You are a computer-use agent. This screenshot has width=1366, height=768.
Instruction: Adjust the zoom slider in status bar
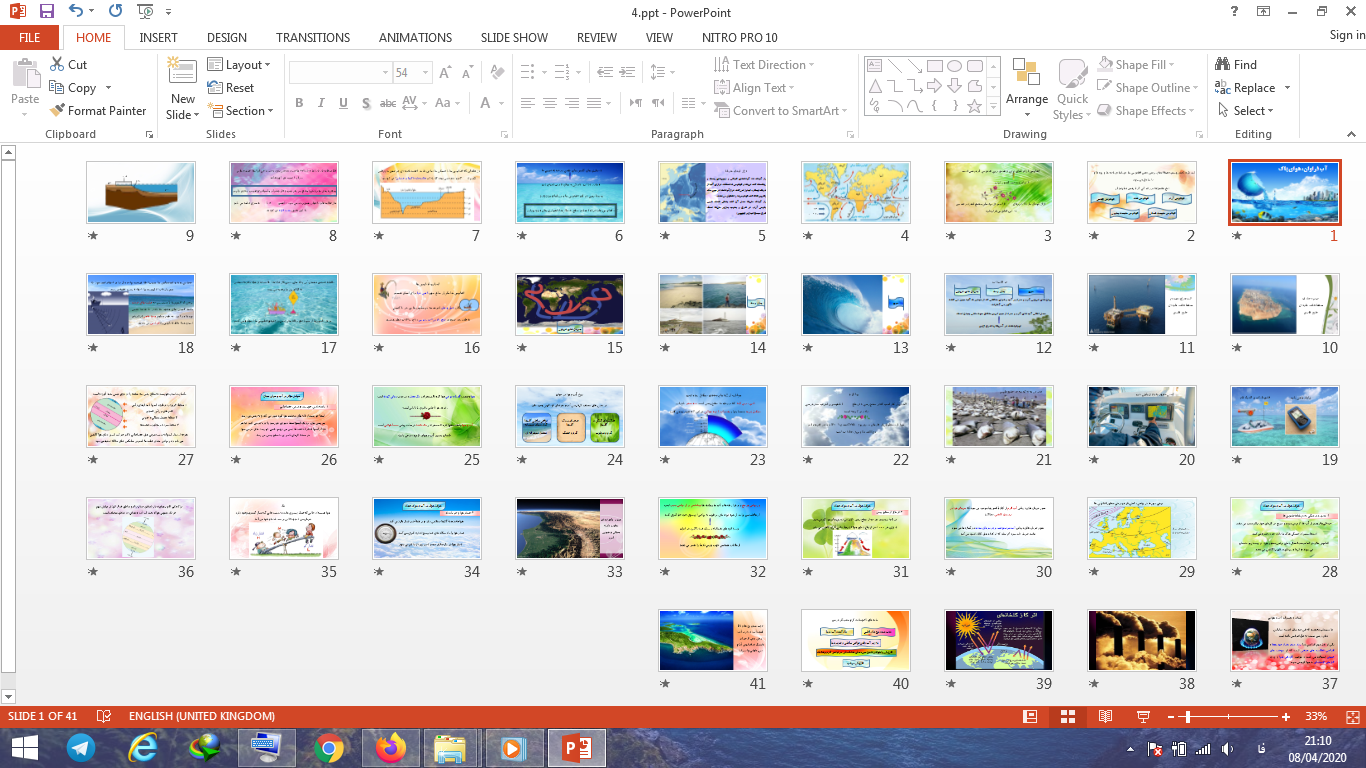[x=1187, y=717]
